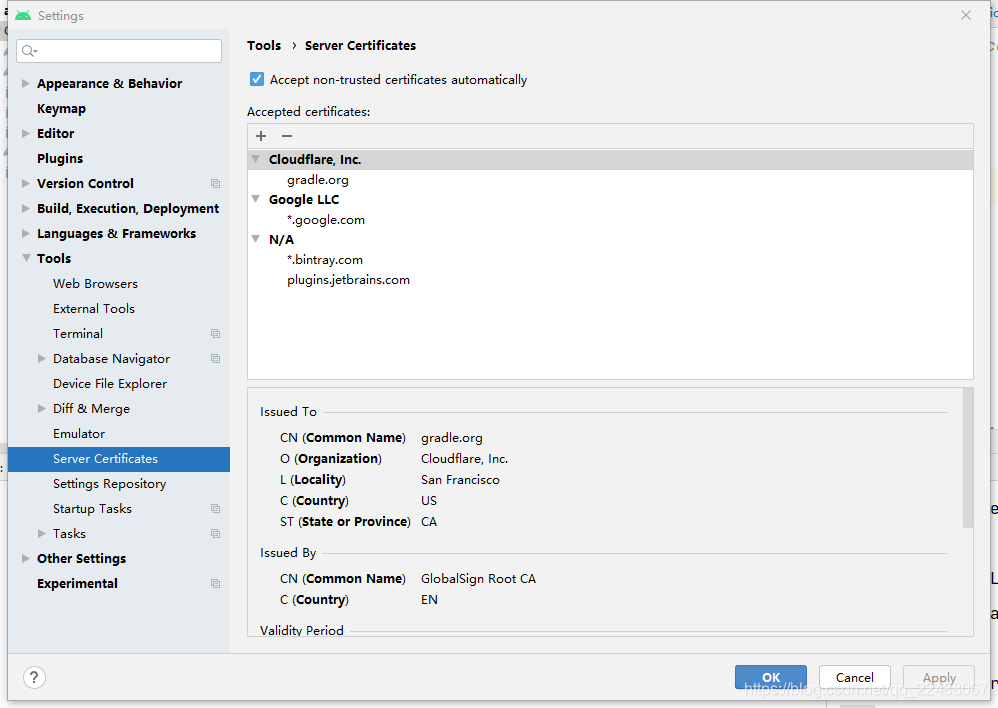Click project-level icon beside Startup Tasks
Image resolution: width=998 pixels, height=708 pixels.
coord(215,509)
